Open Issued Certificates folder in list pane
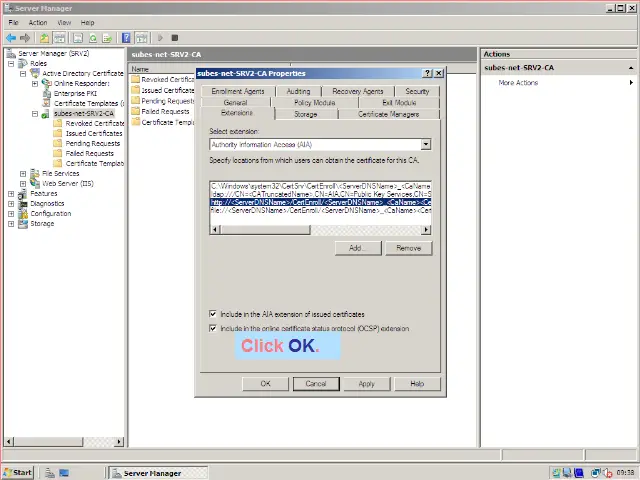 click(x=165, y=90)
